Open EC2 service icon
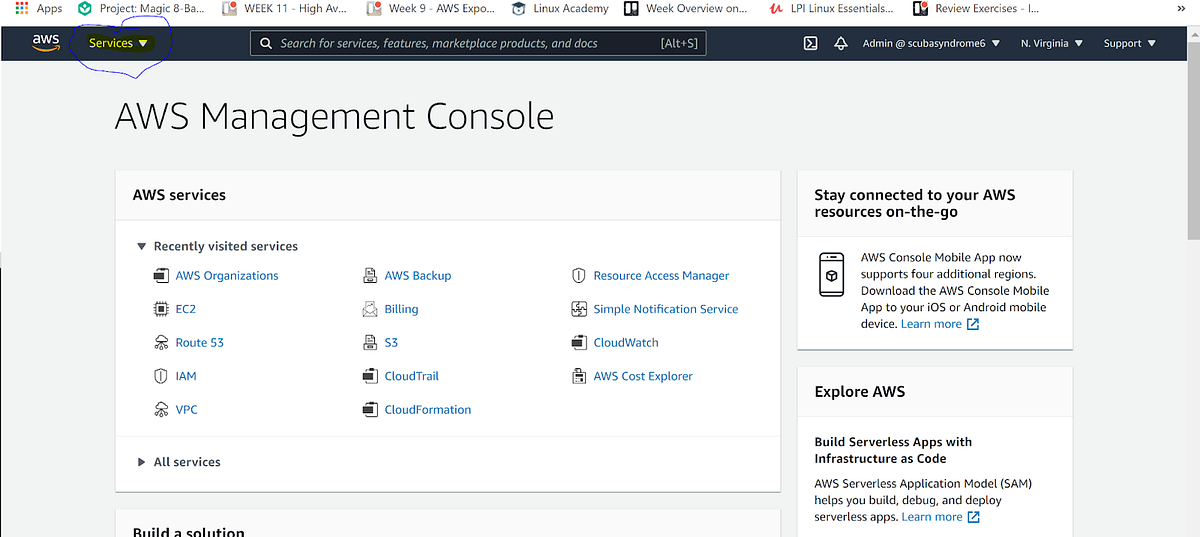The width and height of the screenshot is (1200, 537). (161, 309)
